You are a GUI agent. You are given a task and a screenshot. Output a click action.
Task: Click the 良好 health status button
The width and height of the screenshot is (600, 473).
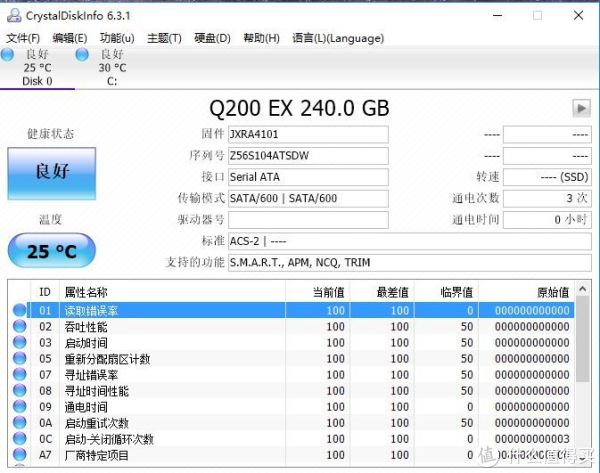click(x=51, y=170)
